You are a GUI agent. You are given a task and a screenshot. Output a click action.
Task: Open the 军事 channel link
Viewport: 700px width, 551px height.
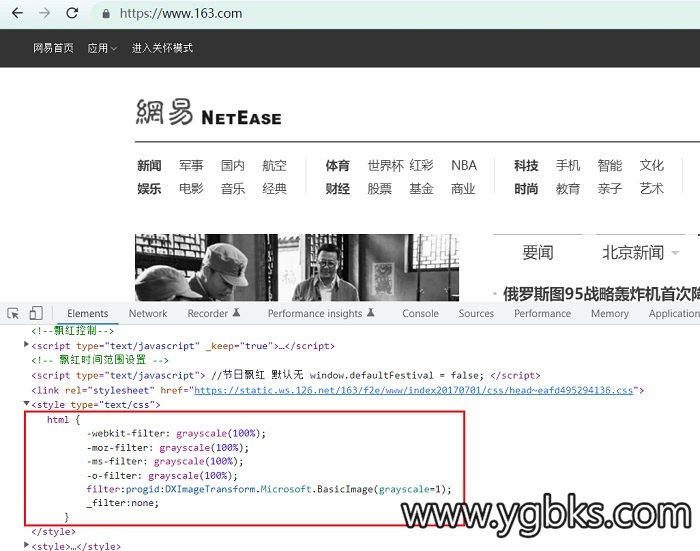point(191,166)
